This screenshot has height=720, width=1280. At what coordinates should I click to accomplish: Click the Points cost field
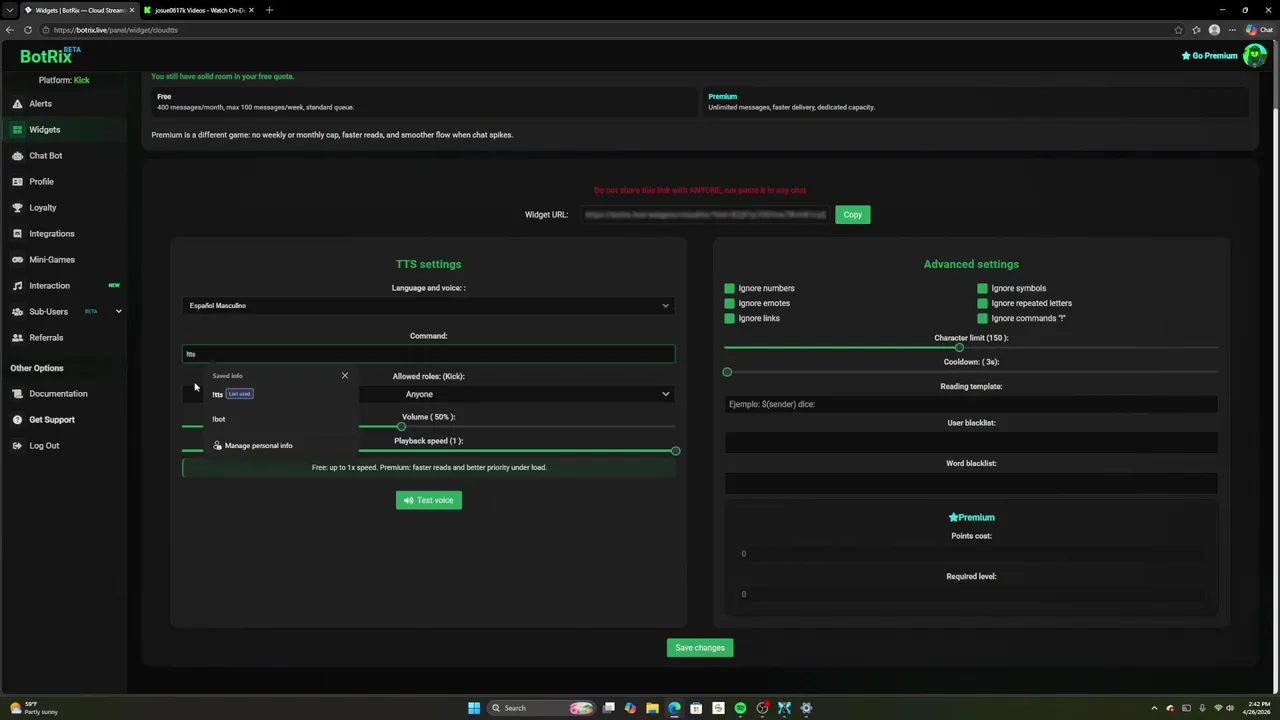(971, 554)
